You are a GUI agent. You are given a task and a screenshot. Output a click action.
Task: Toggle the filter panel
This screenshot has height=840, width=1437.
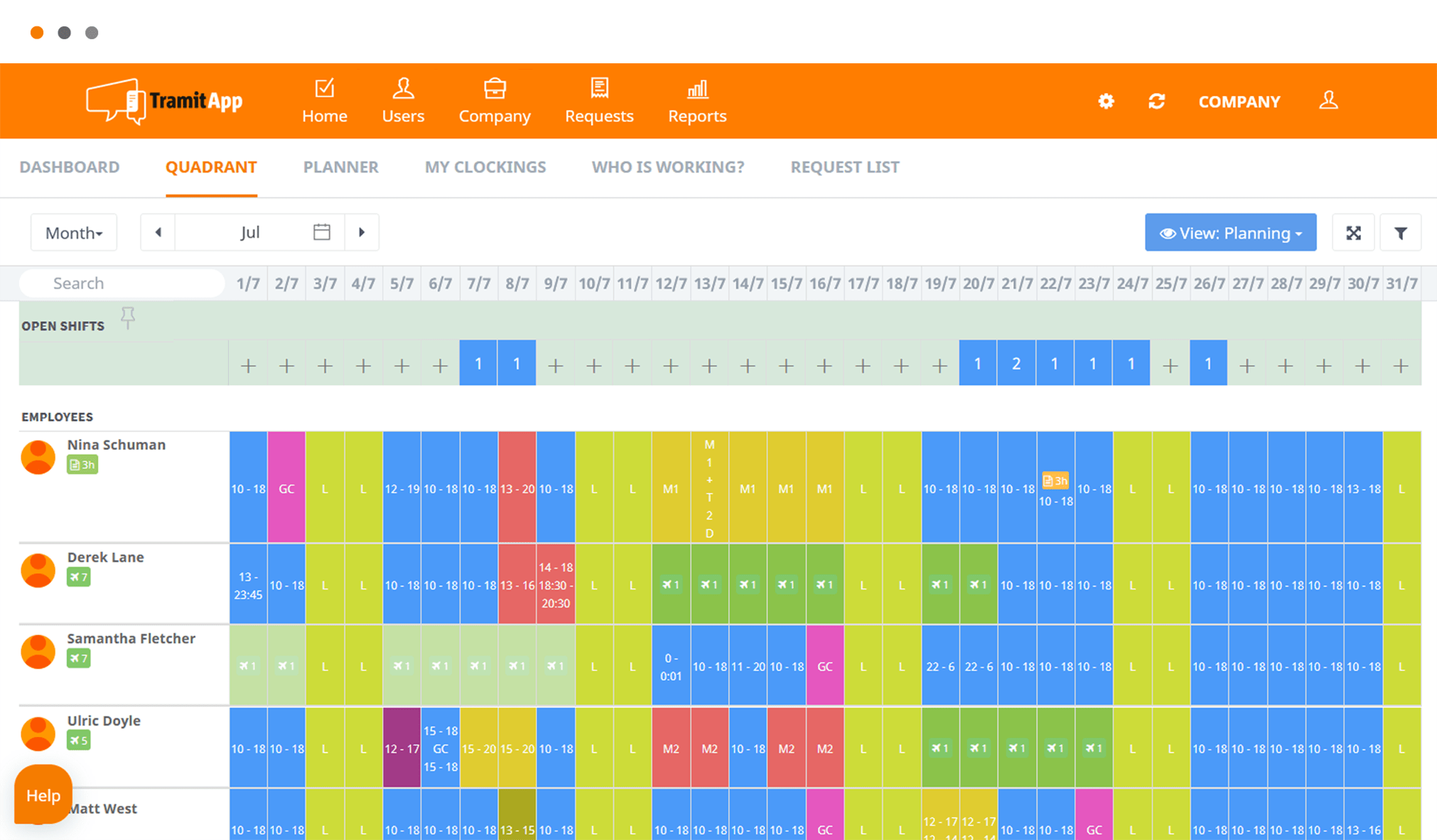[1401, 232]
